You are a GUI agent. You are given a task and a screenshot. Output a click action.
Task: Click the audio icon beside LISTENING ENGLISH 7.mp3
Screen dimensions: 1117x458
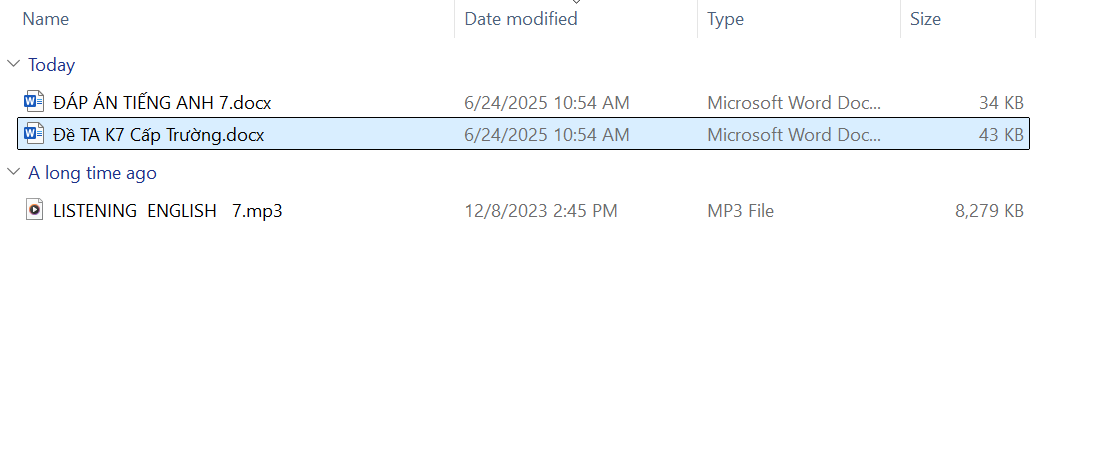coord(34,211)
